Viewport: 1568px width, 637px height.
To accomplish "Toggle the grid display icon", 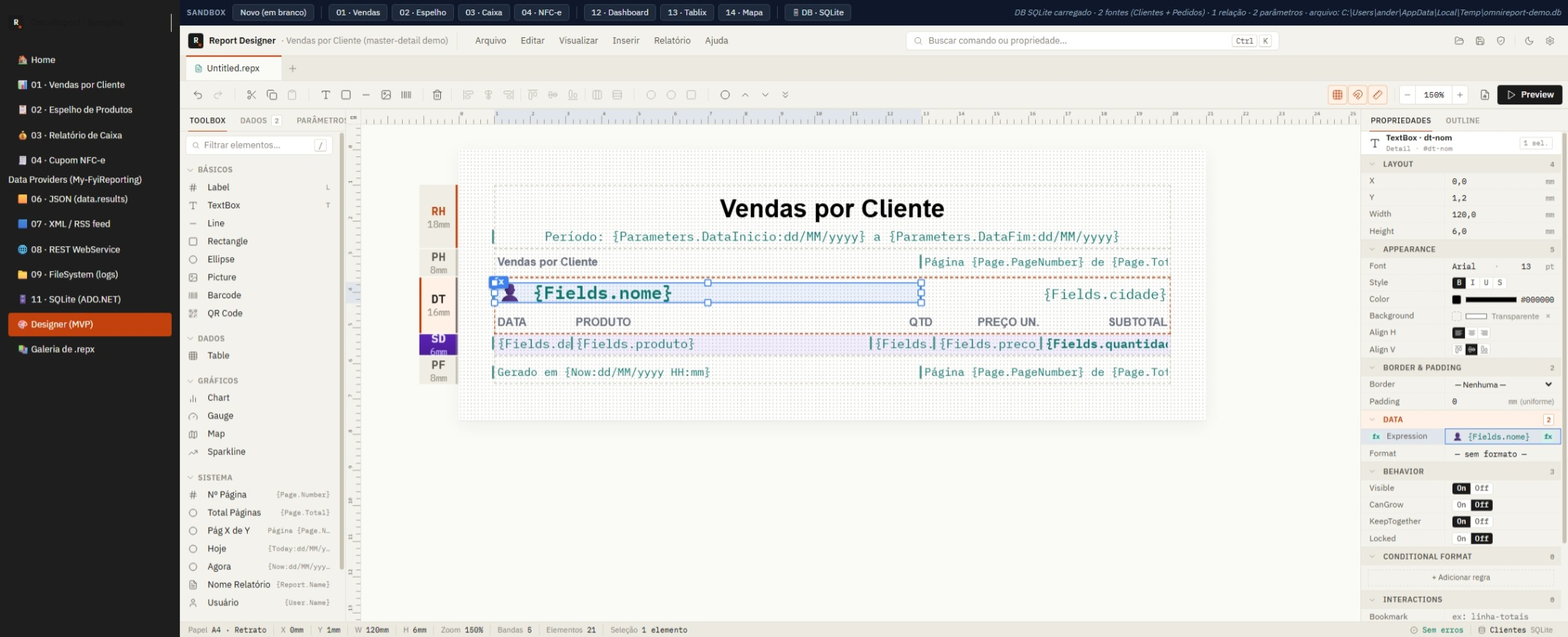I will [x=1337, y=95].
